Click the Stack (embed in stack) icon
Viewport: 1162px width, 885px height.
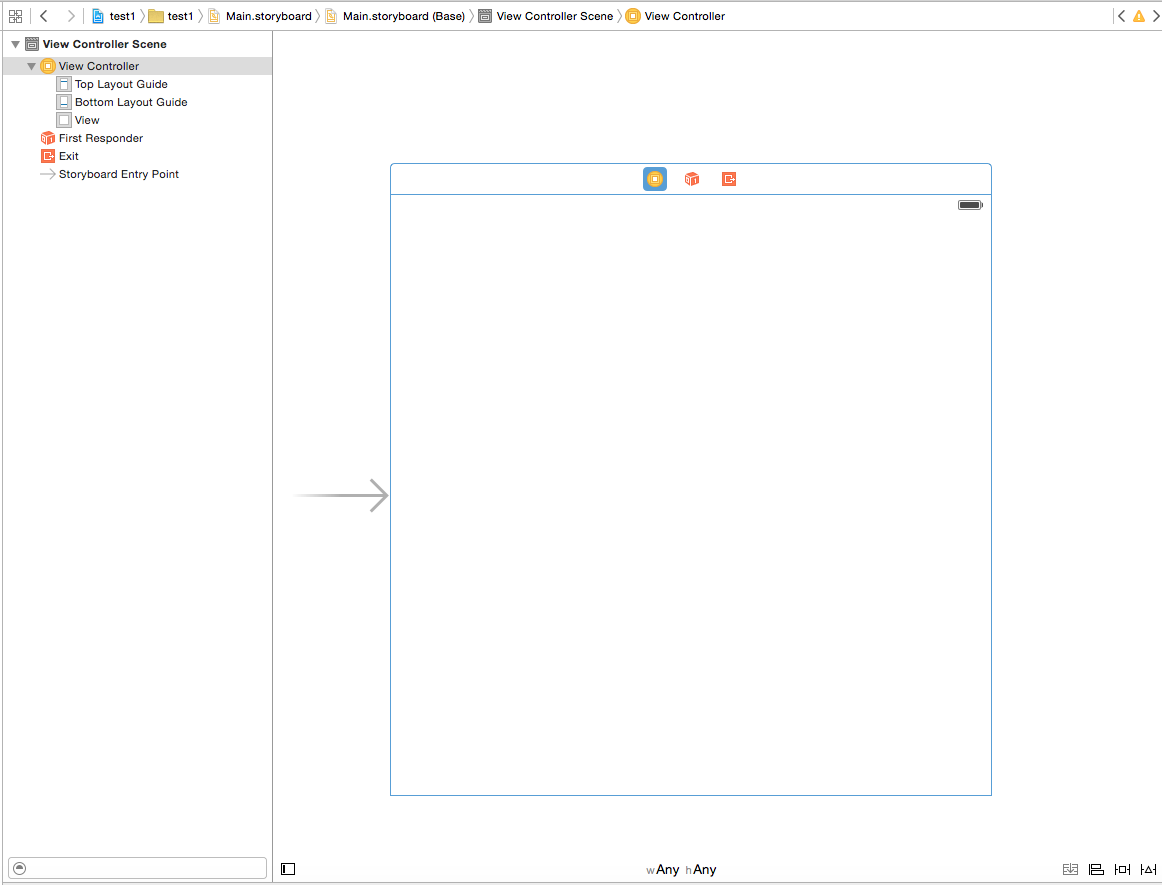(x=1070, y=870)
